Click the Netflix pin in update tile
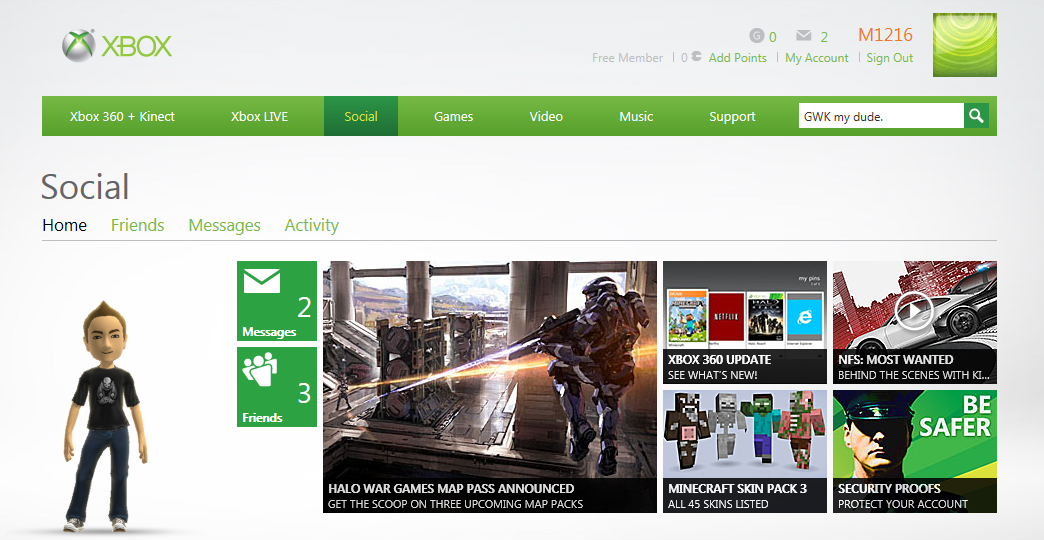Image resolution: width=1044 pixels, height=540 pixels. point(726,317)
